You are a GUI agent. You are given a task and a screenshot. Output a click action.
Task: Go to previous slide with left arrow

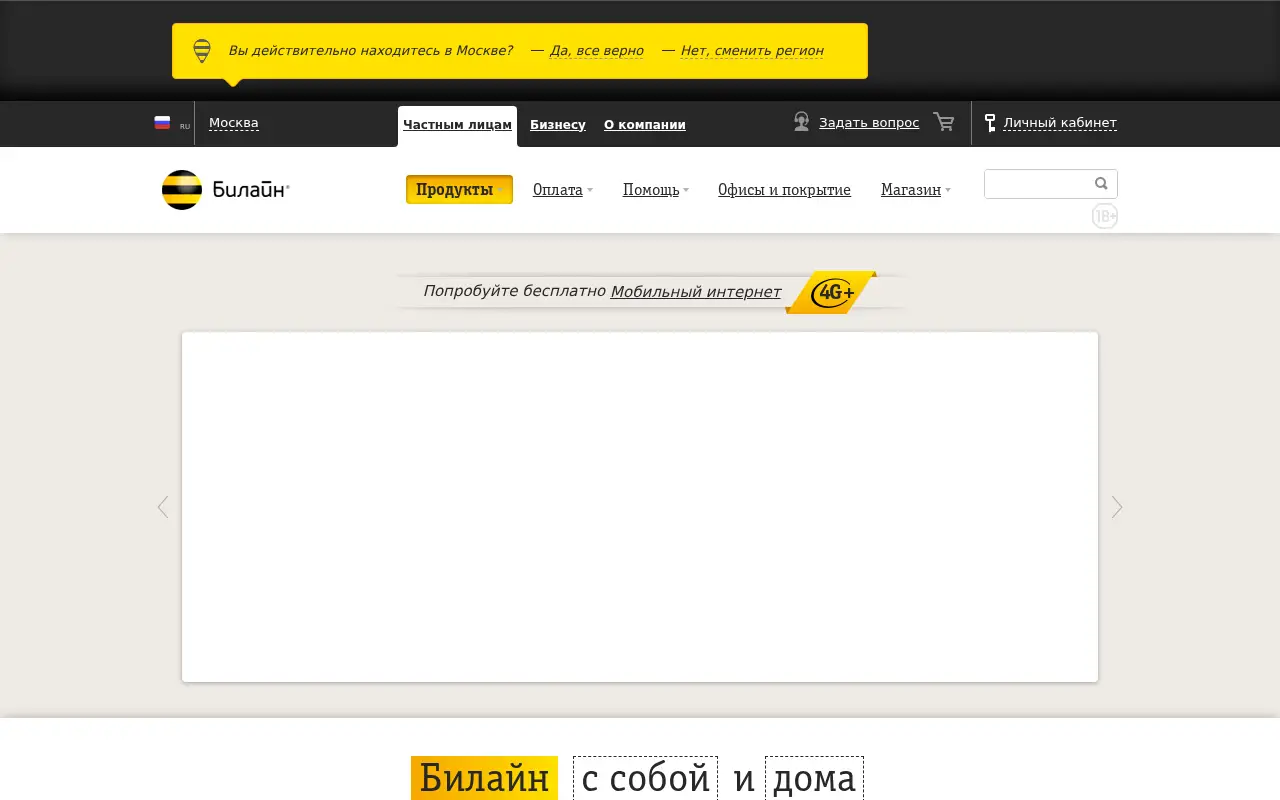pos(163,507)
